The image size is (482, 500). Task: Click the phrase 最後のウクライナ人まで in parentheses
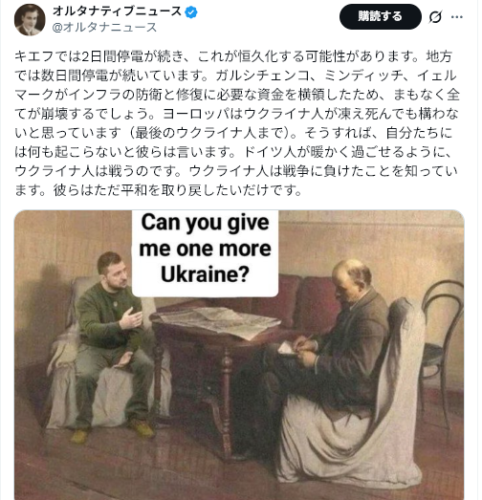212,133
